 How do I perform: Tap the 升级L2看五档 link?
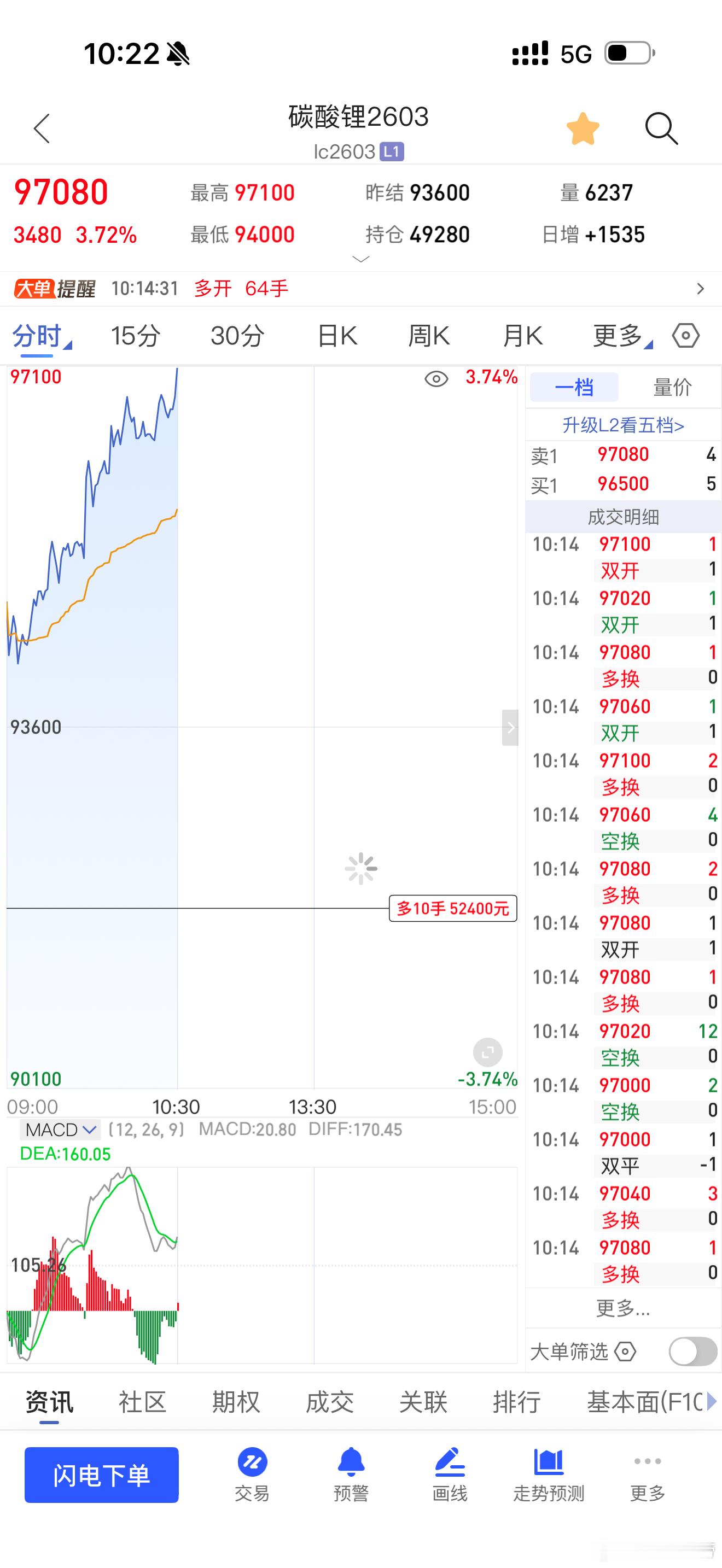[623, 425]
